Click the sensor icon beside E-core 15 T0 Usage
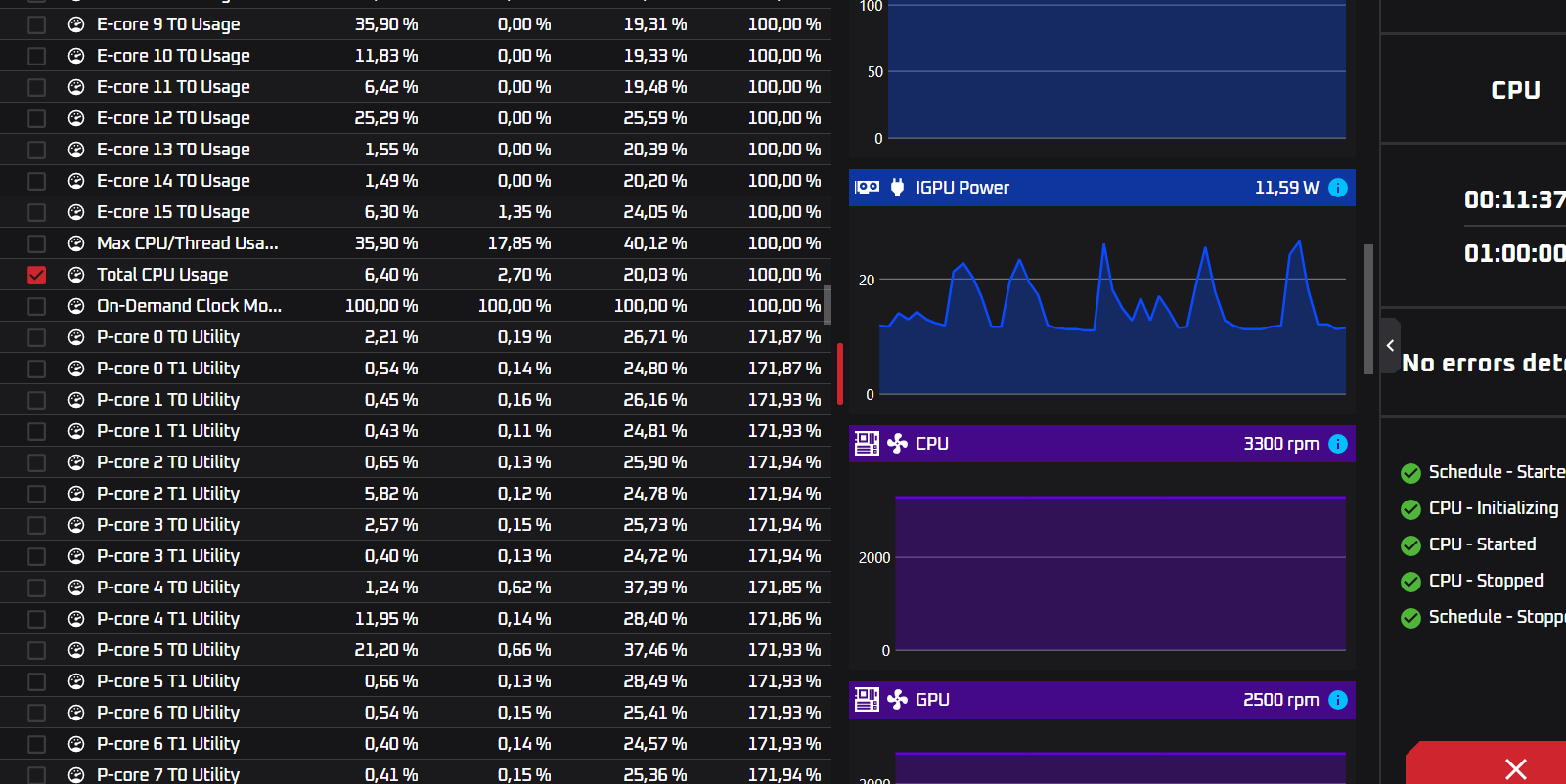 click(x=76, y=212)
